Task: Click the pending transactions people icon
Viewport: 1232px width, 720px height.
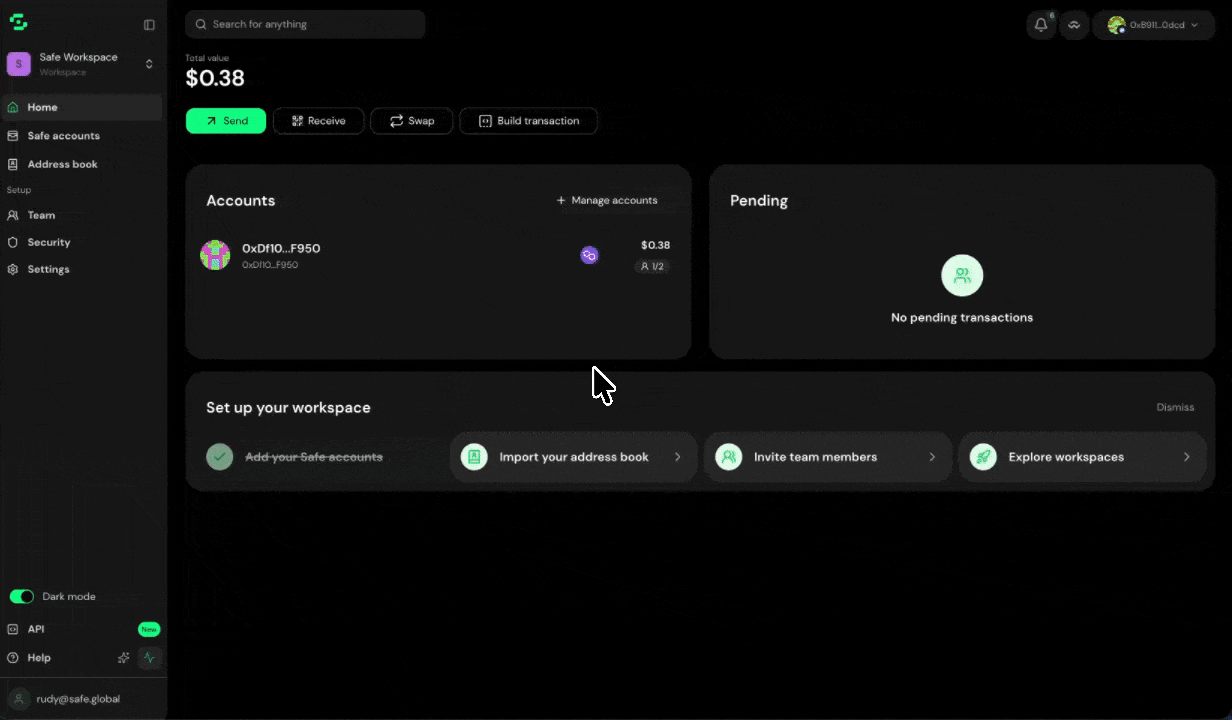Action: coord(962,275)
